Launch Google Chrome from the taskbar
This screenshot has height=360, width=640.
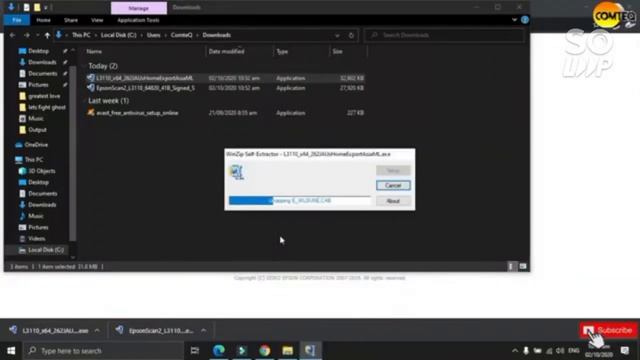264,351
